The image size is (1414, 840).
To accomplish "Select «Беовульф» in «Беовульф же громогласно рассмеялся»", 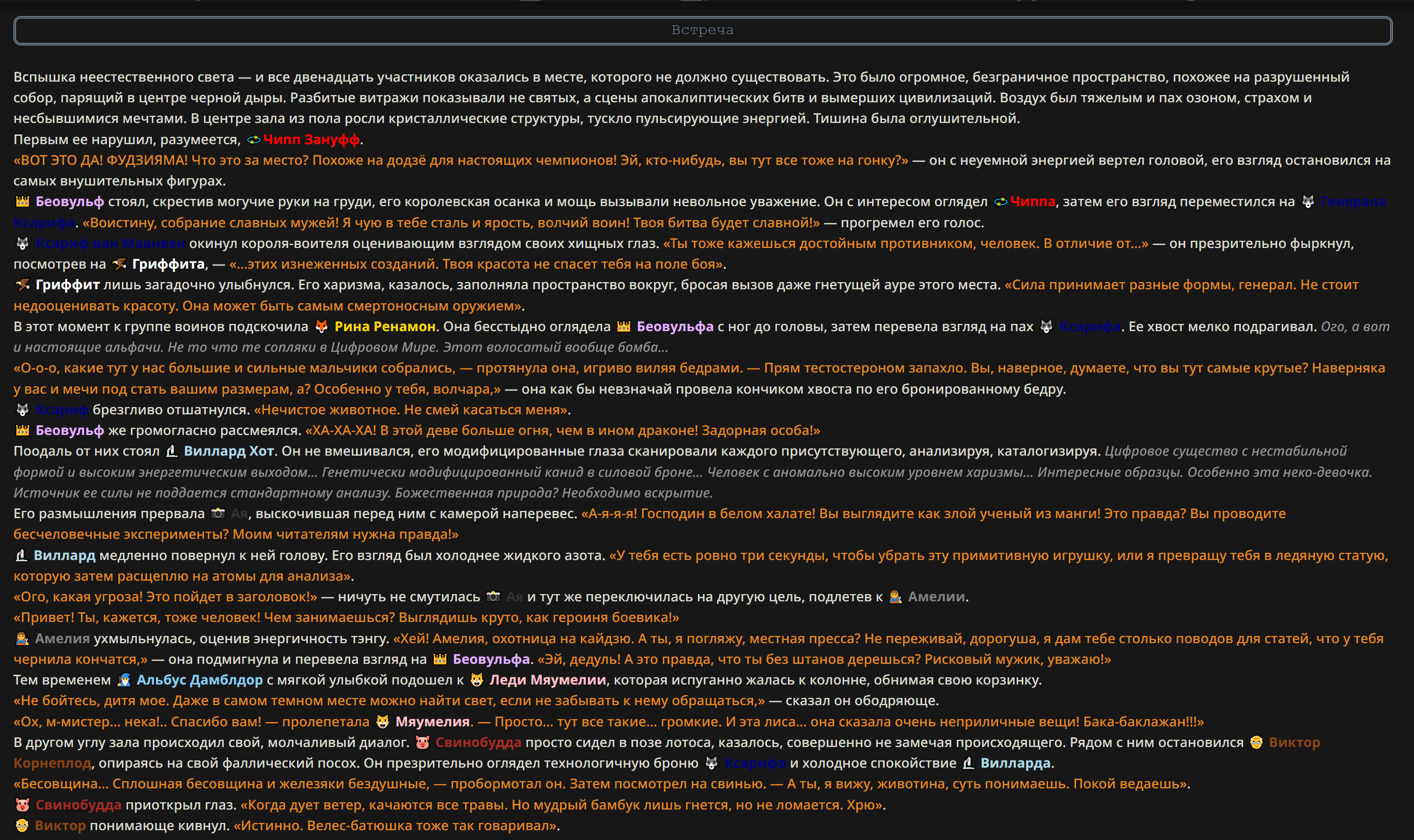I will (x=70, y=430).
